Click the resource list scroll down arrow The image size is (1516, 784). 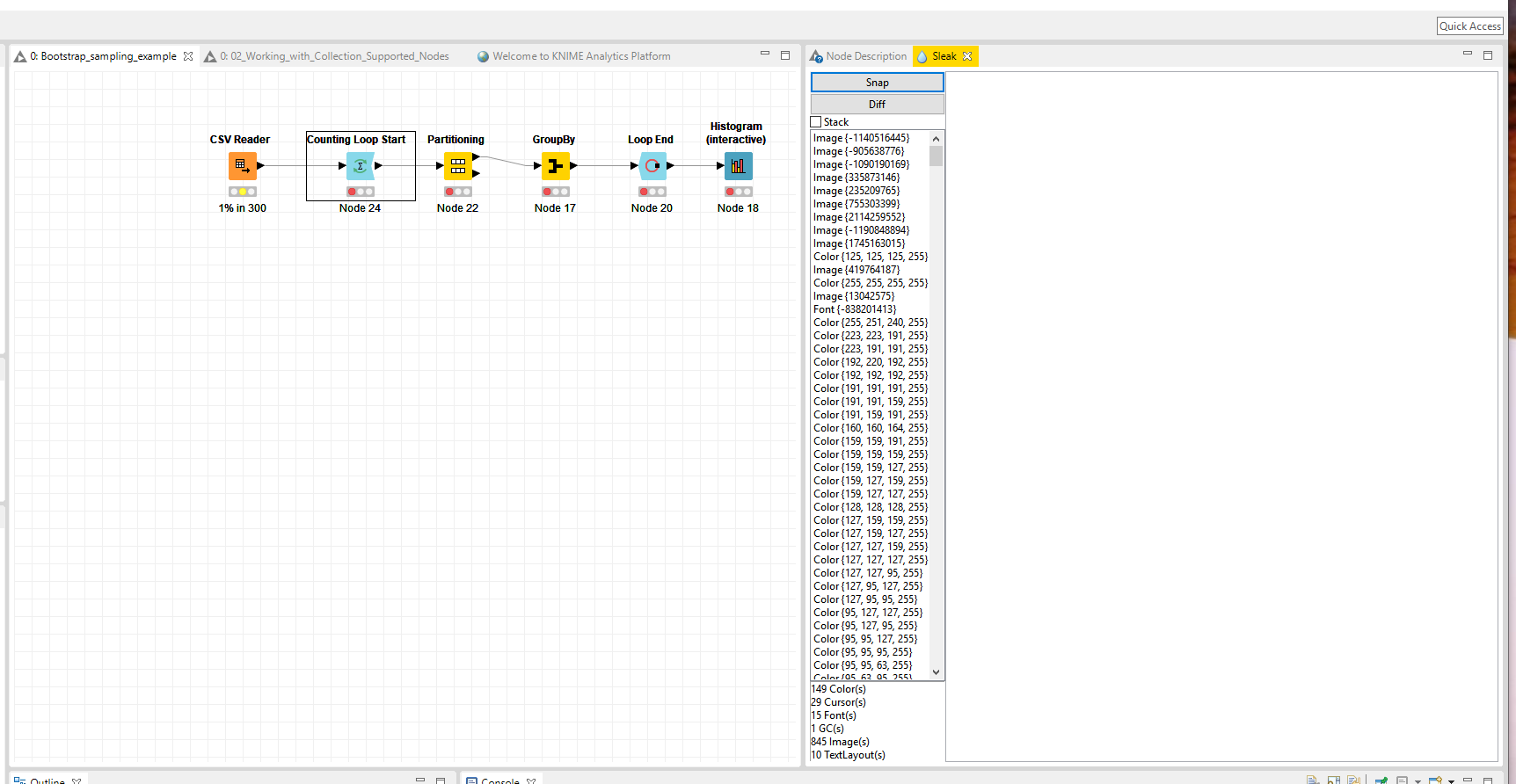click(x=936, y=671)
